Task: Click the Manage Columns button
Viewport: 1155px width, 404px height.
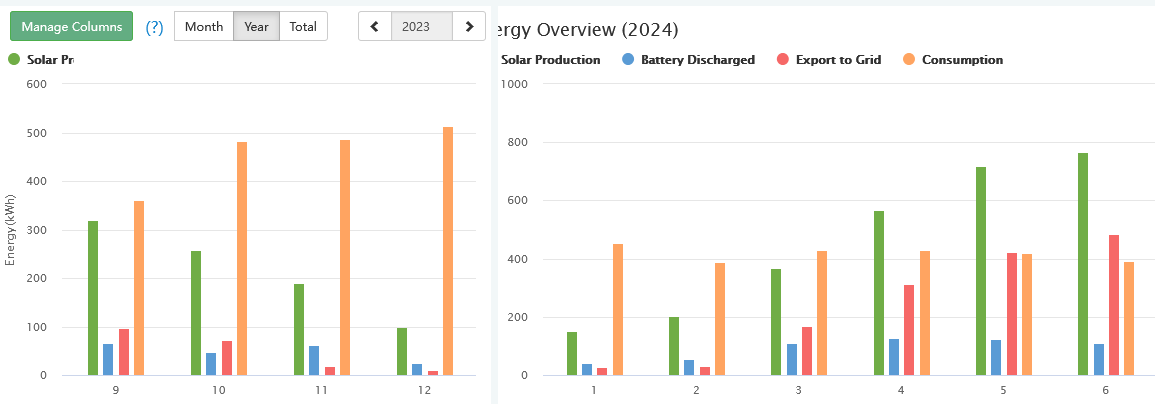Action: coord(71,27)
